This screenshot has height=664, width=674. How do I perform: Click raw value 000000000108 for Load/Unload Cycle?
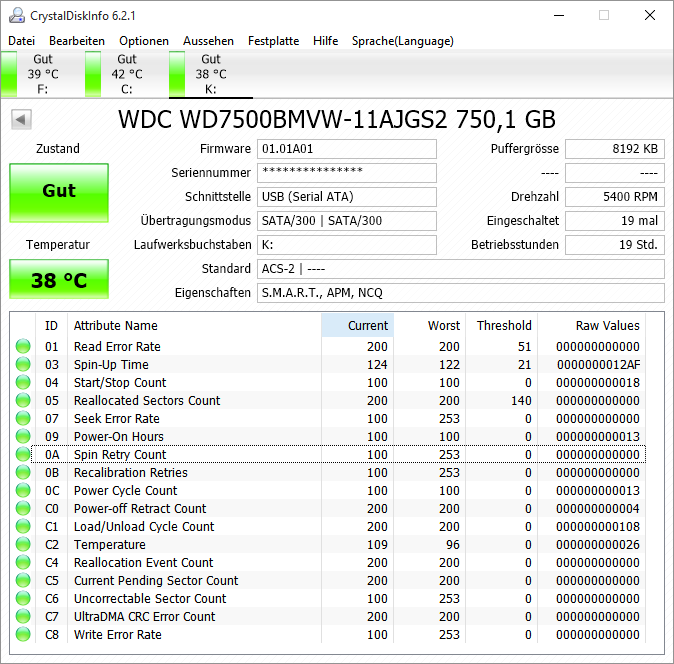[598, 526]
